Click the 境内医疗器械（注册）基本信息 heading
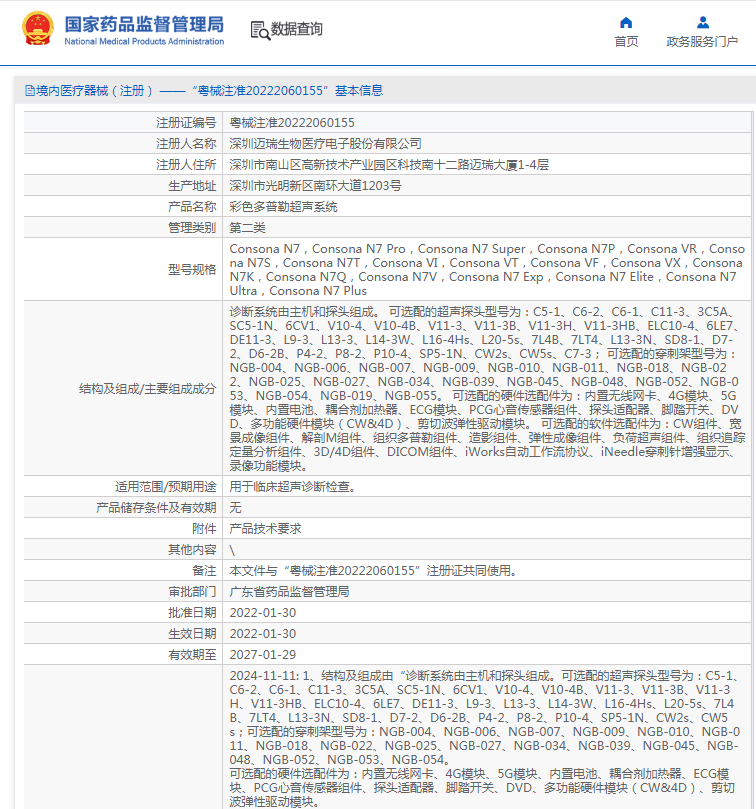The height and width of the screenshot is (809, 756). [x=204, y=91]
